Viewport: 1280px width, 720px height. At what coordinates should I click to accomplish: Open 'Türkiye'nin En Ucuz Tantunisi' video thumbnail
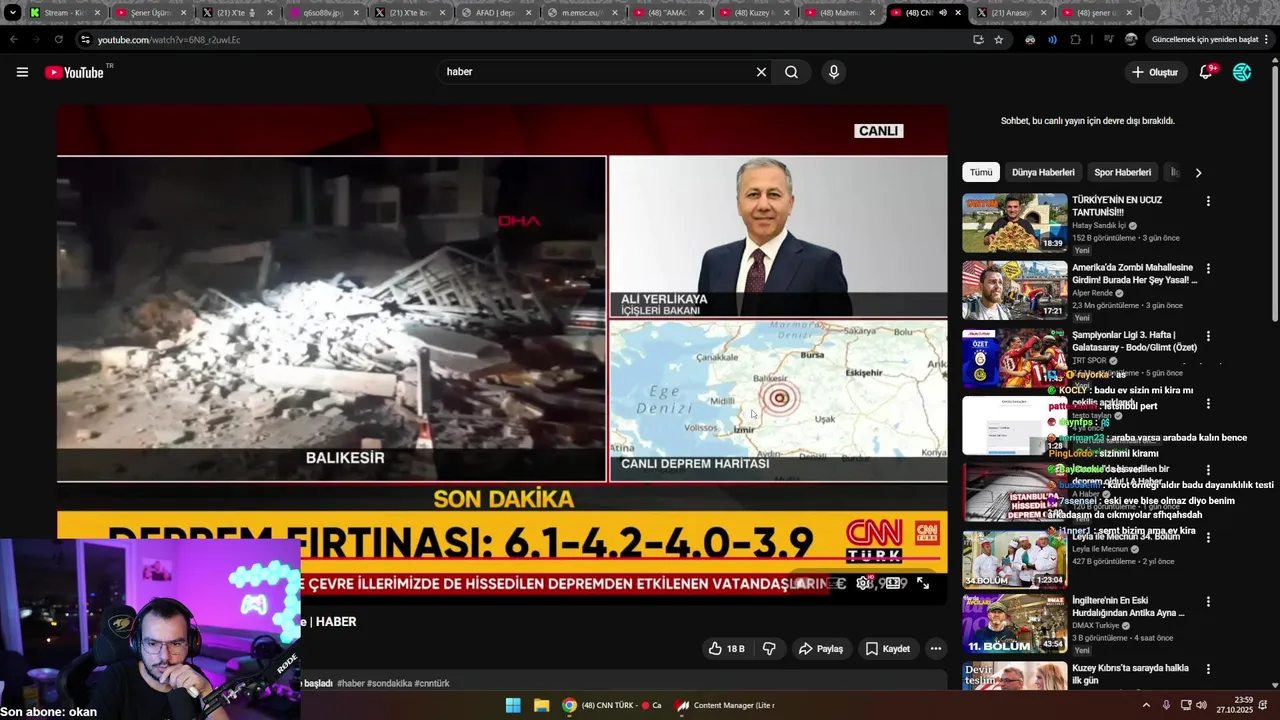click(1014, 223)
